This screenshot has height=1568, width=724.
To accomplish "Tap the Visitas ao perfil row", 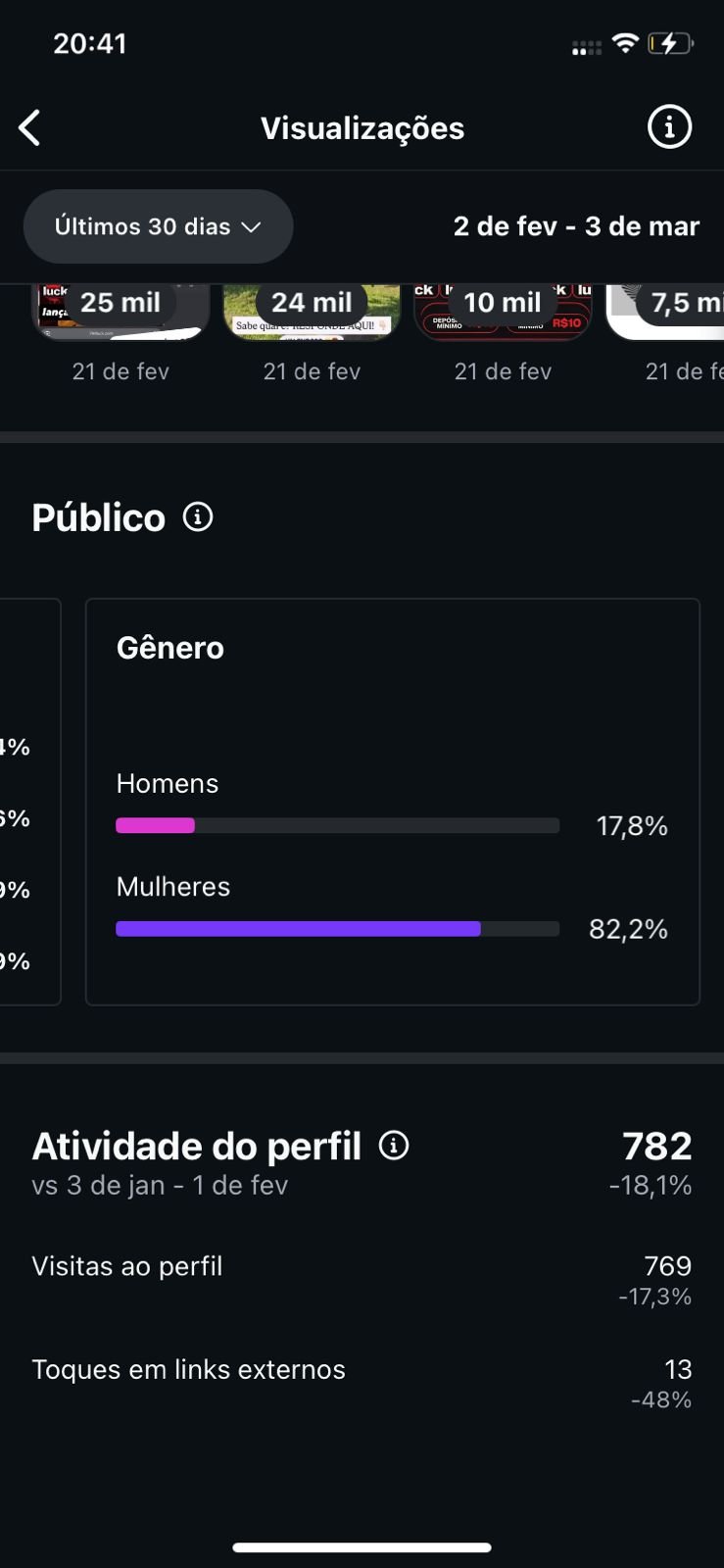I will [x=362, y=1279].
